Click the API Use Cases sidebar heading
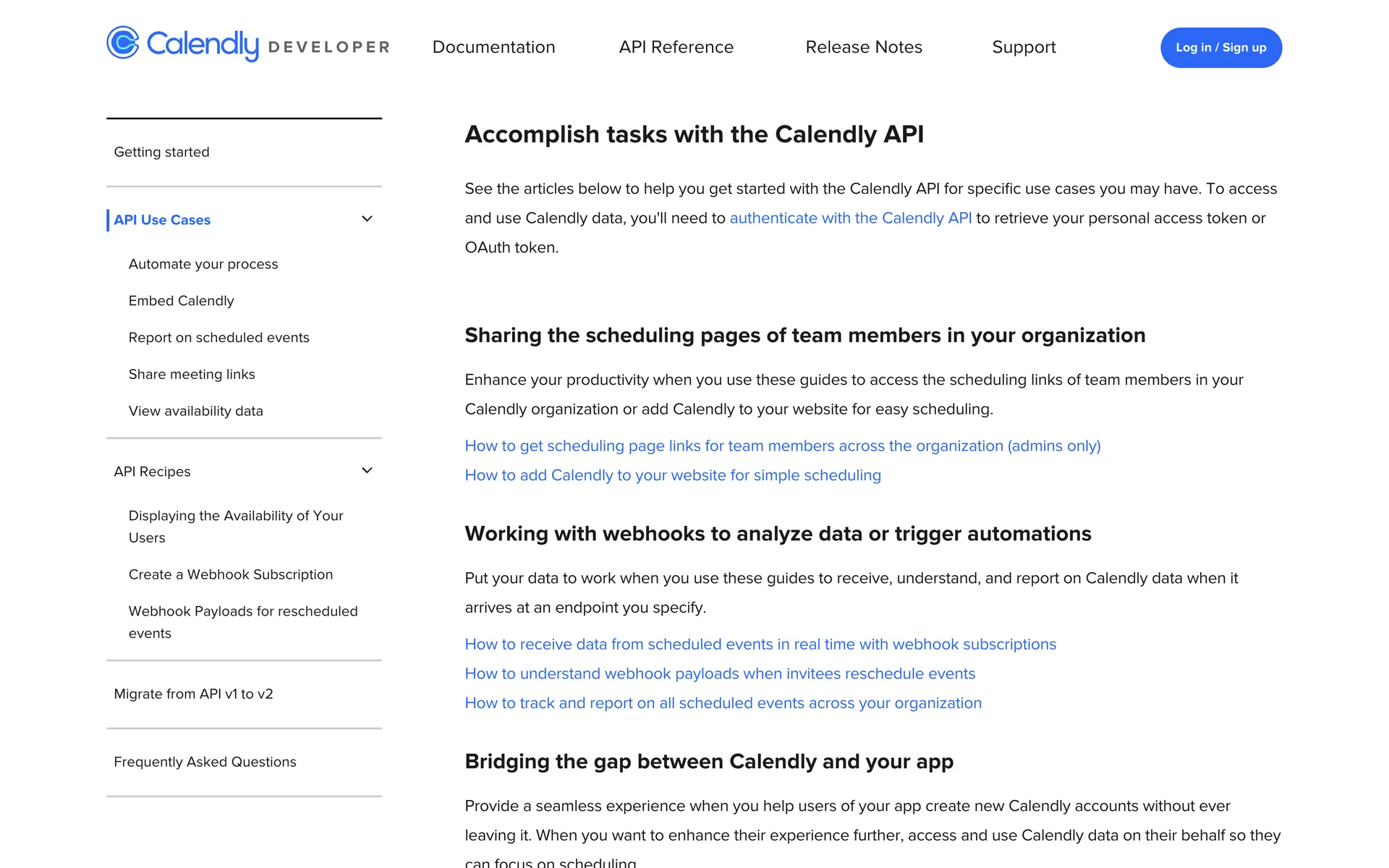This screenshot has width=1389, height=868. (x=162, y=220)
